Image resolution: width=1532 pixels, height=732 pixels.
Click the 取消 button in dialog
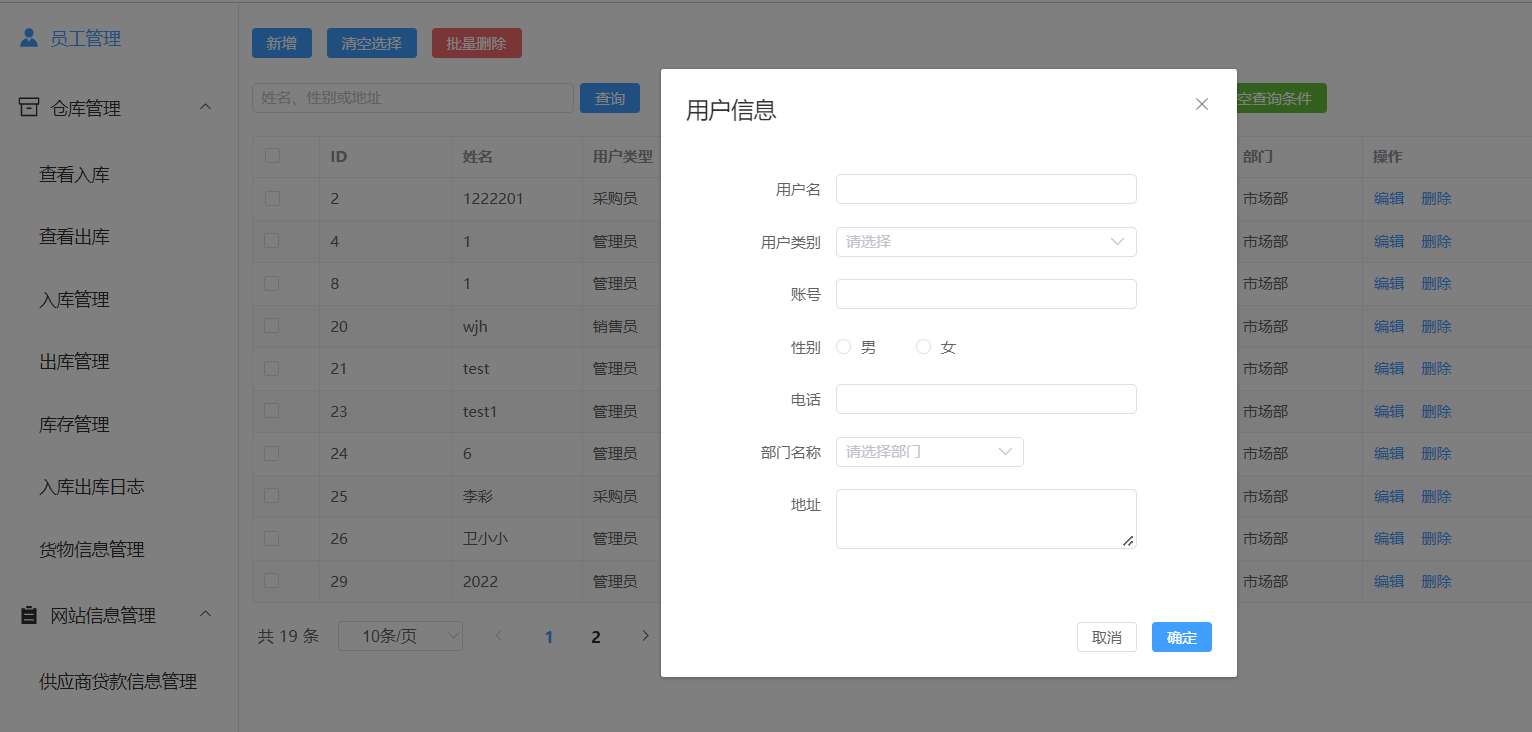(x=1107, y=637)
